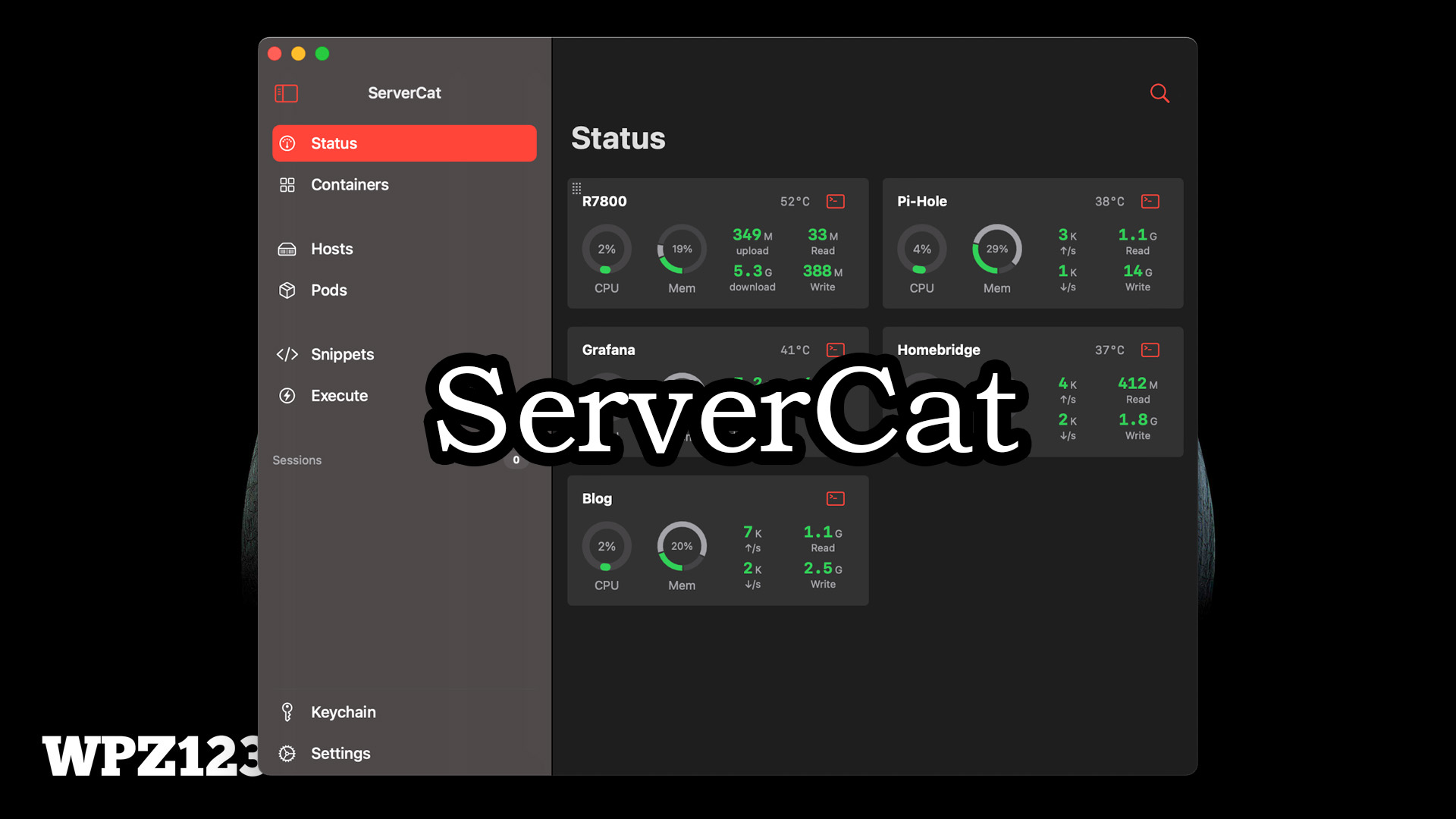Click the Blog Mem 20% gauge
Image resolution: width=1456 pixels, height=819 pixels.
pos(682,546)
